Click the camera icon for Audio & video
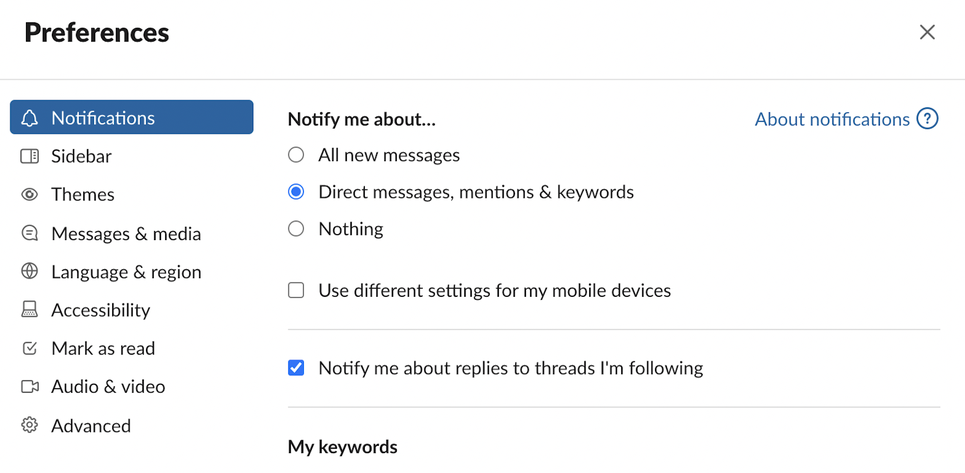 click(30, 386)
